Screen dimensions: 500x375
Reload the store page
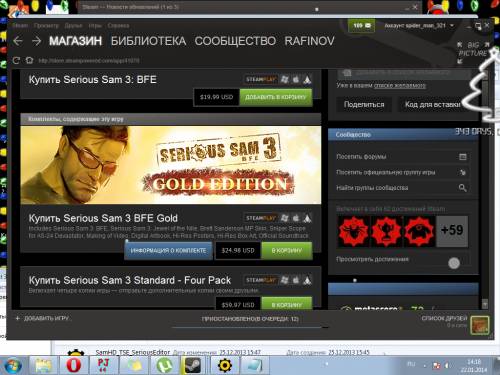click(x=16, y=60)
